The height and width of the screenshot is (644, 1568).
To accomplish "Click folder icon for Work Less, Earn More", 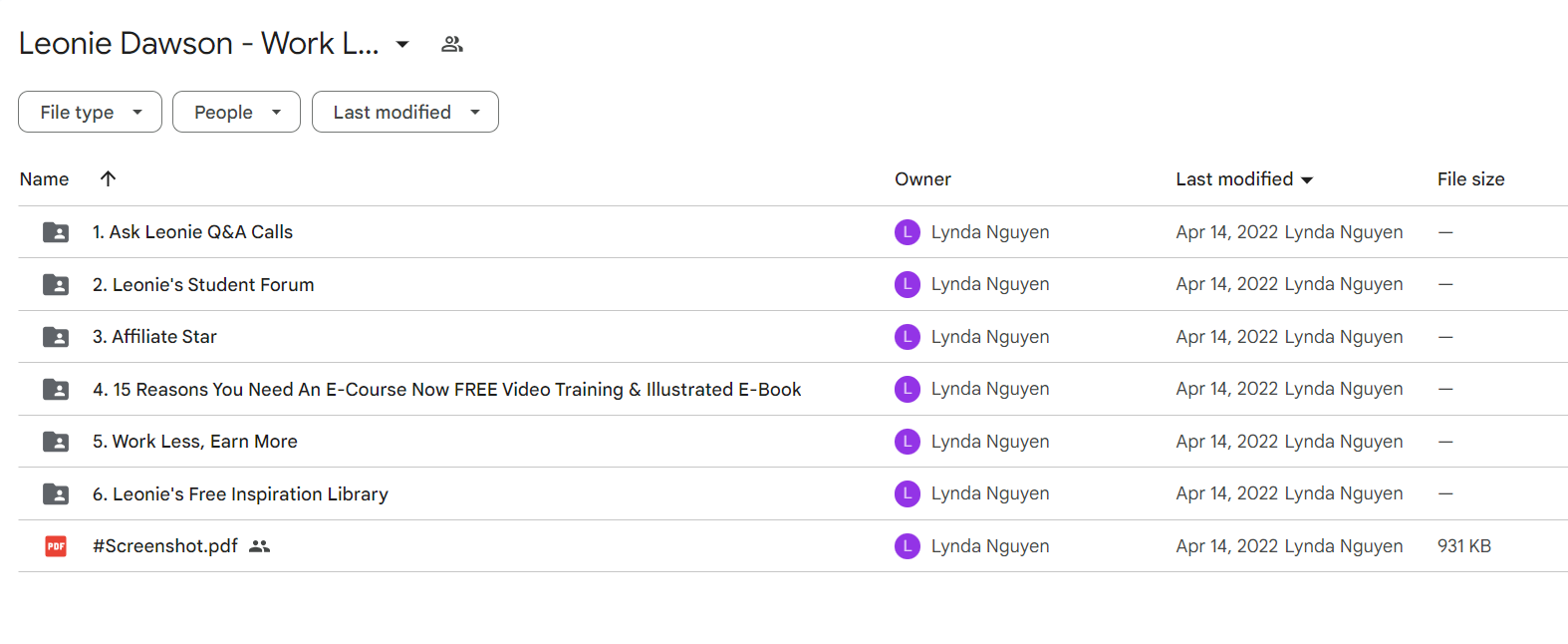I will (56, 442).
